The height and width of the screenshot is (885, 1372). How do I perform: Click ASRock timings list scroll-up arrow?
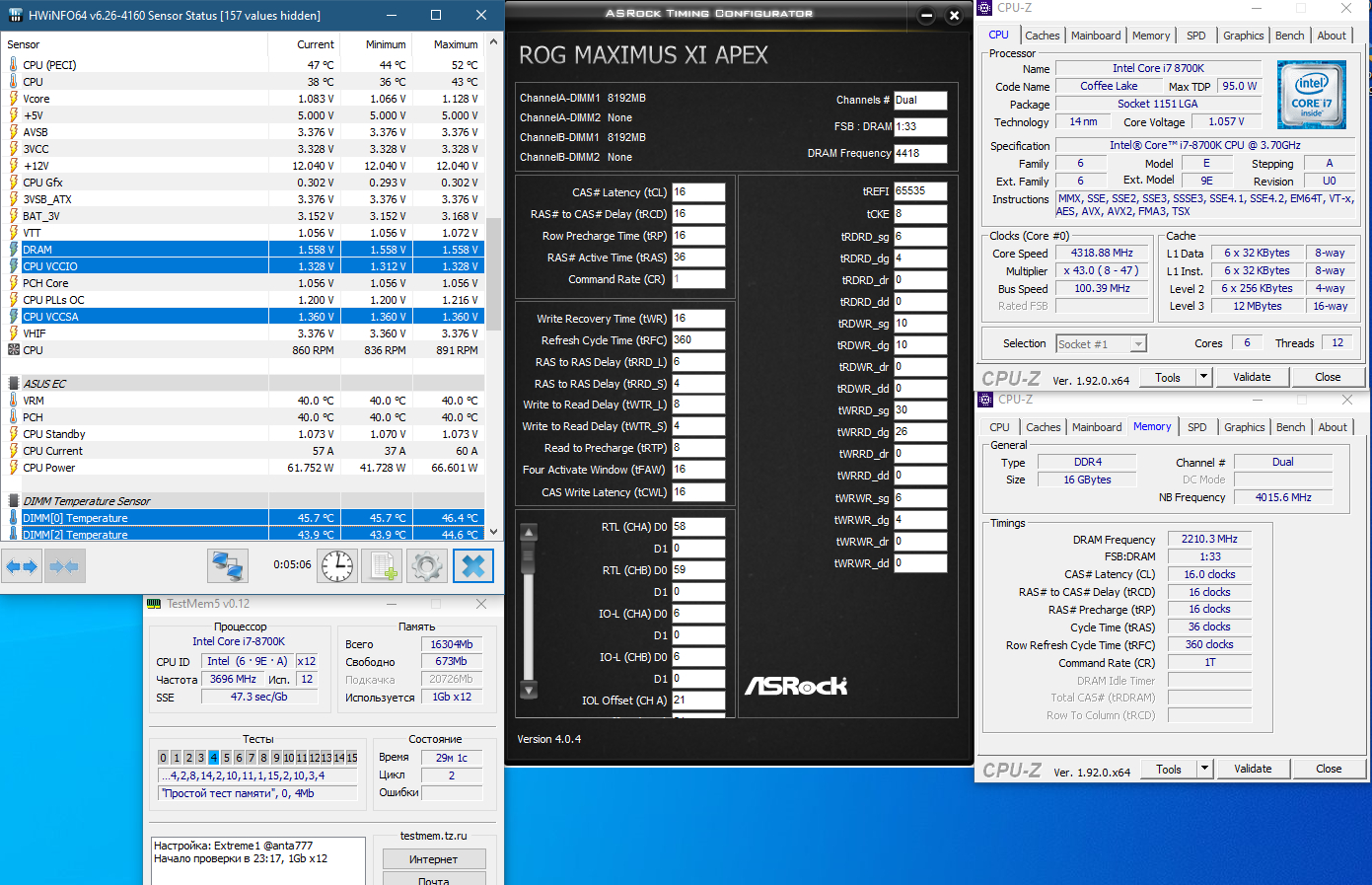tap(529, 533)
